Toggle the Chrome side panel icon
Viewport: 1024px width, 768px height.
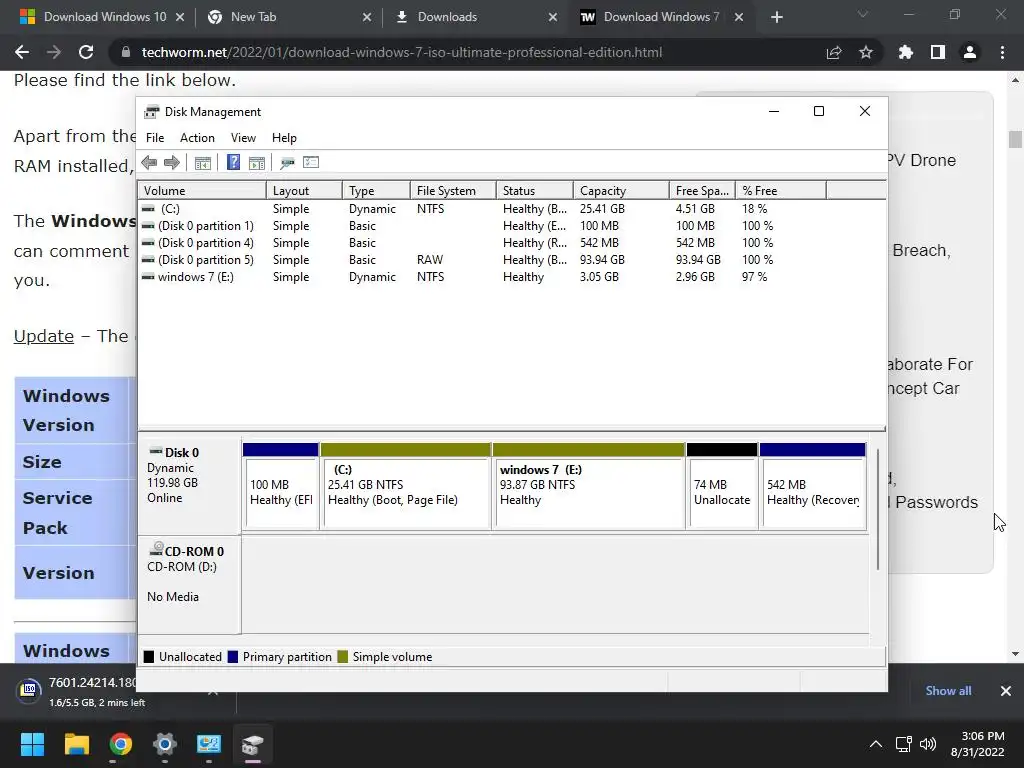[938, 52]
